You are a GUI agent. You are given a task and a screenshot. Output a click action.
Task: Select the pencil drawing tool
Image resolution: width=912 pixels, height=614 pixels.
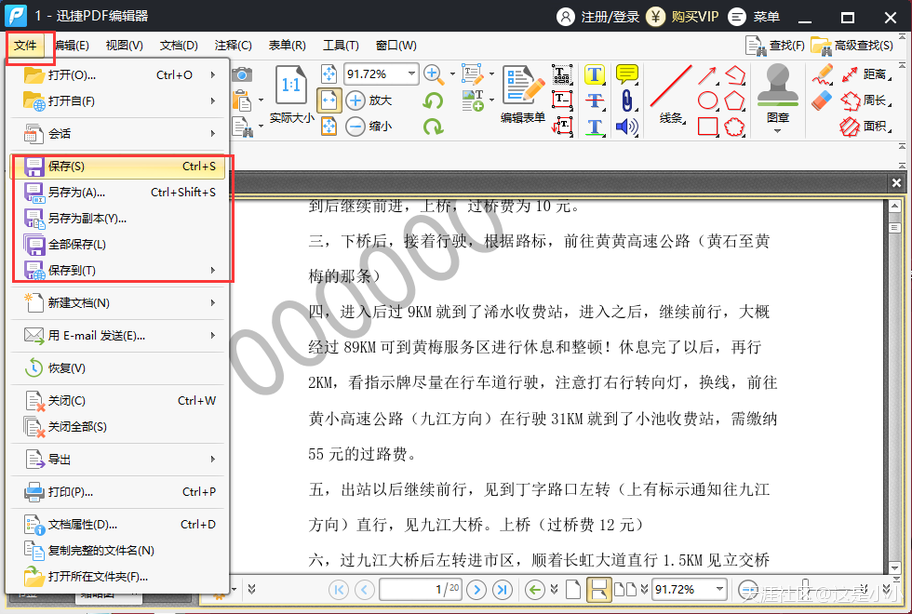823,75
